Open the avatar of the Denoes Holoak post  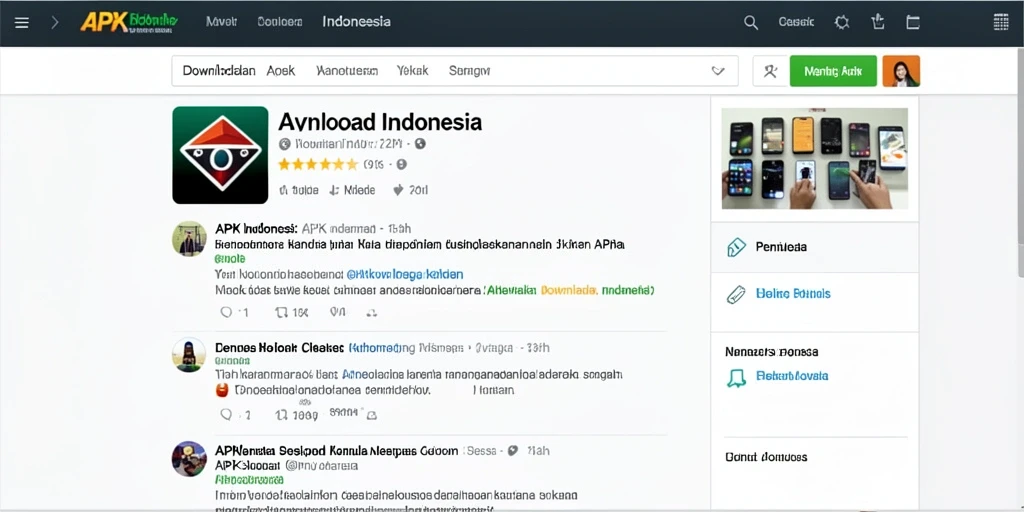189,355
